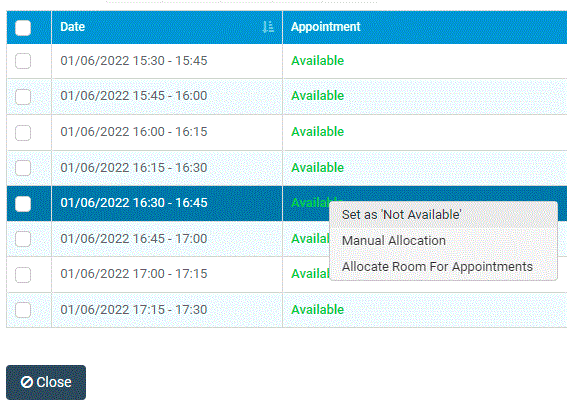Click Available status for 17:15 slot
The height and width of the screenshot is (409, 567).
(317, 310)
